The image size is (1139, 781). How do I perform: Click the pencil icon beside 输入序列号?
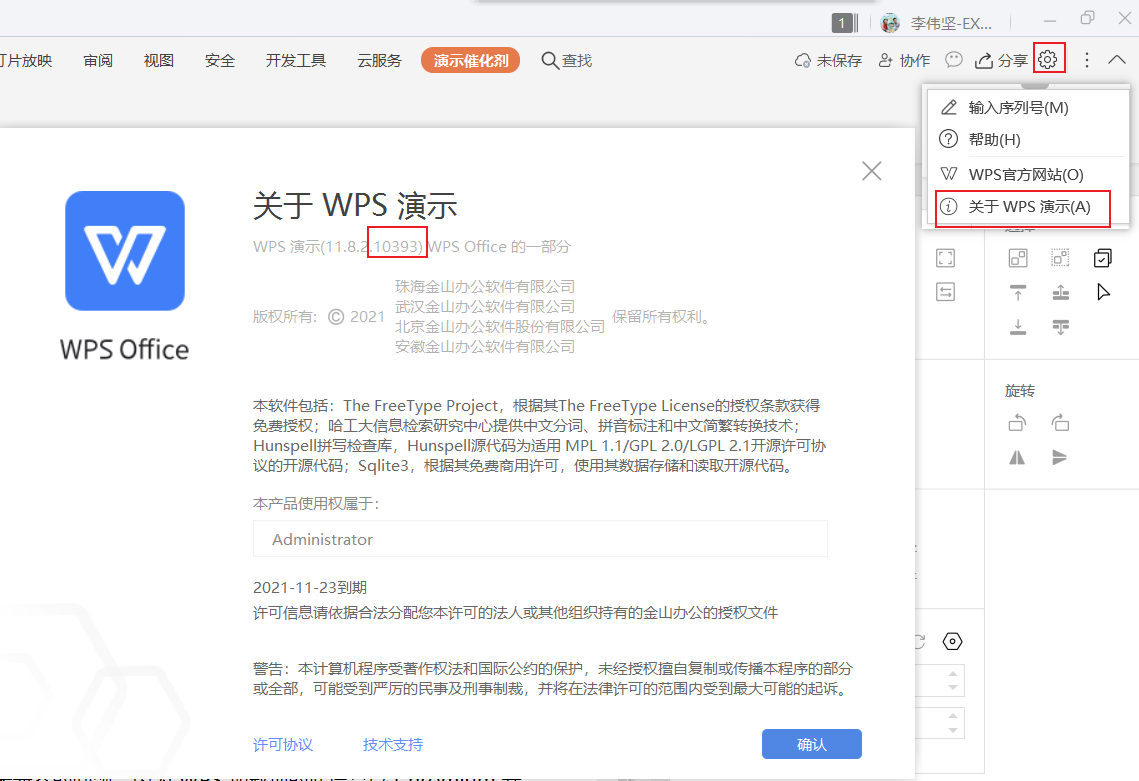coord(949,108)
